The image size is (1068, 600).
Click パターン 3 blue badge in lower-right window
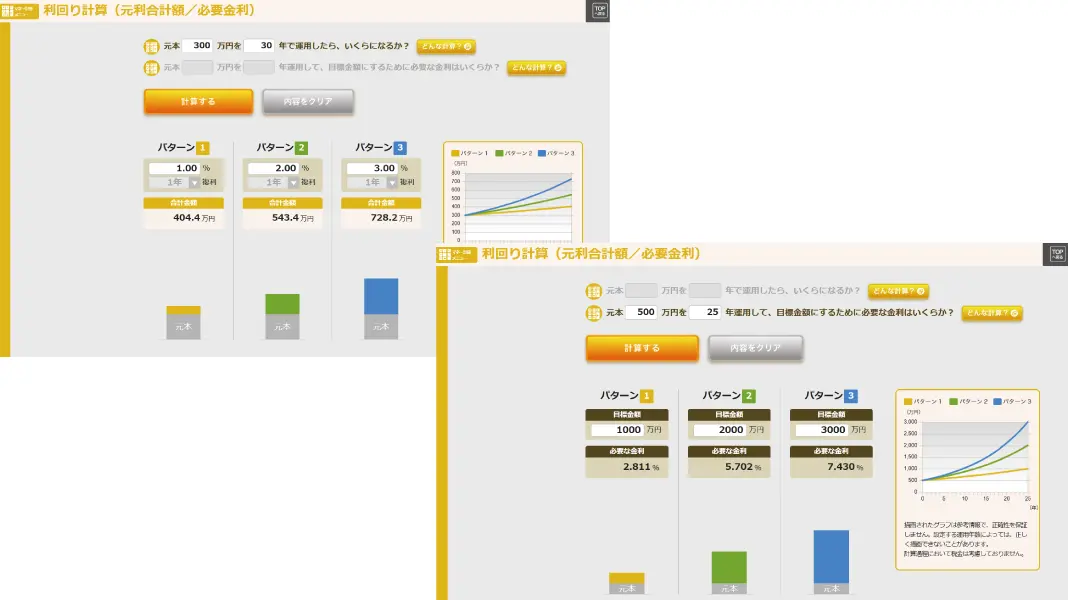pyautogui.click(x=850, y=396)
